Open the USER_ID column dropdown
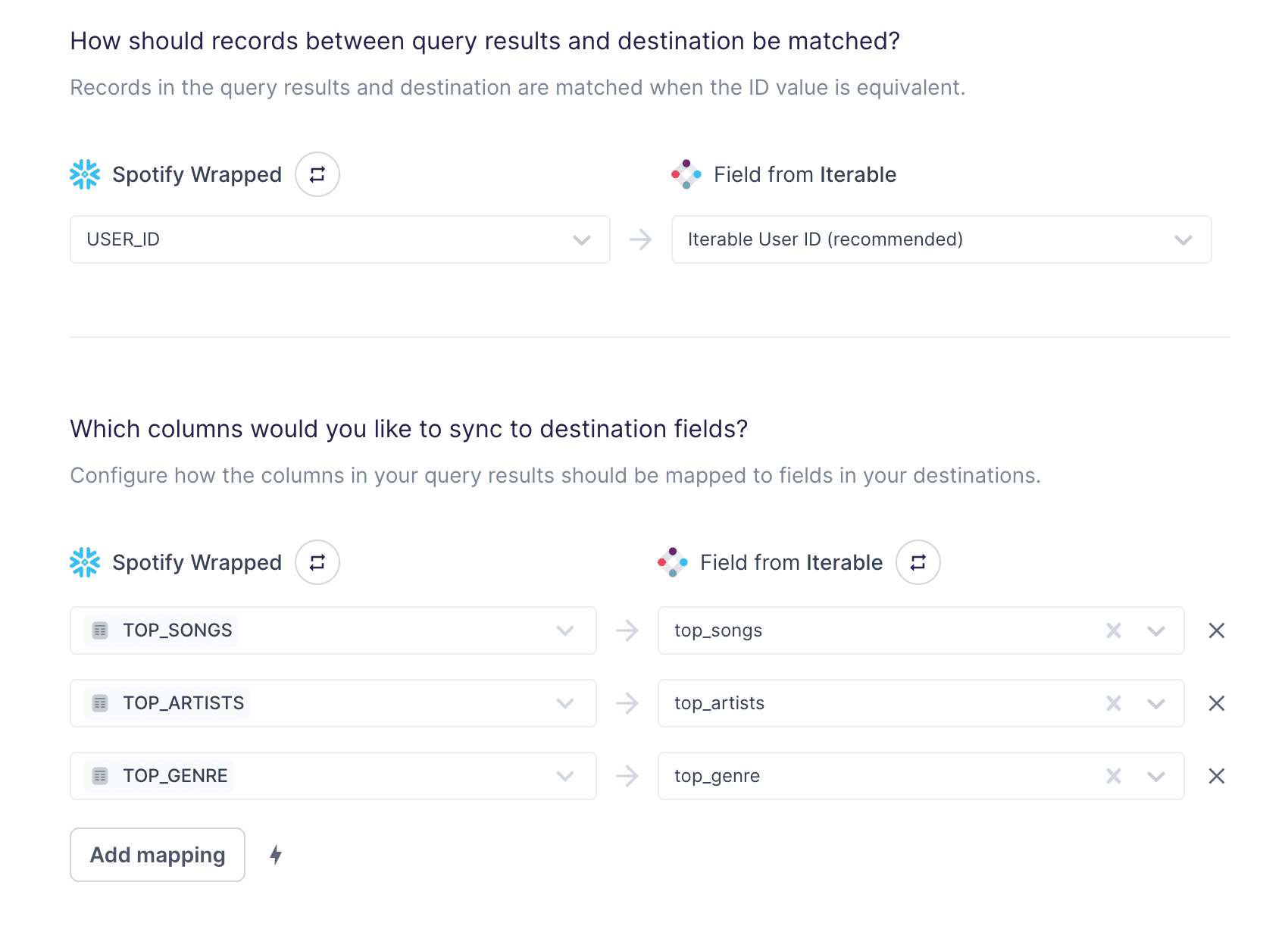Screen dimensions: 1288x926 click(x=581, y=240)
